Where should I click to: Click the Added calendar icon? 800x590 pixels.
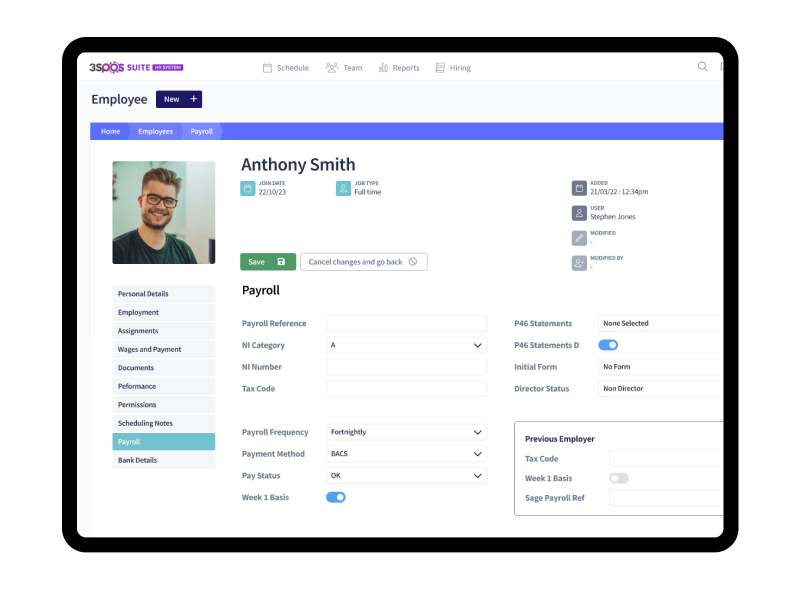[579, 188]
